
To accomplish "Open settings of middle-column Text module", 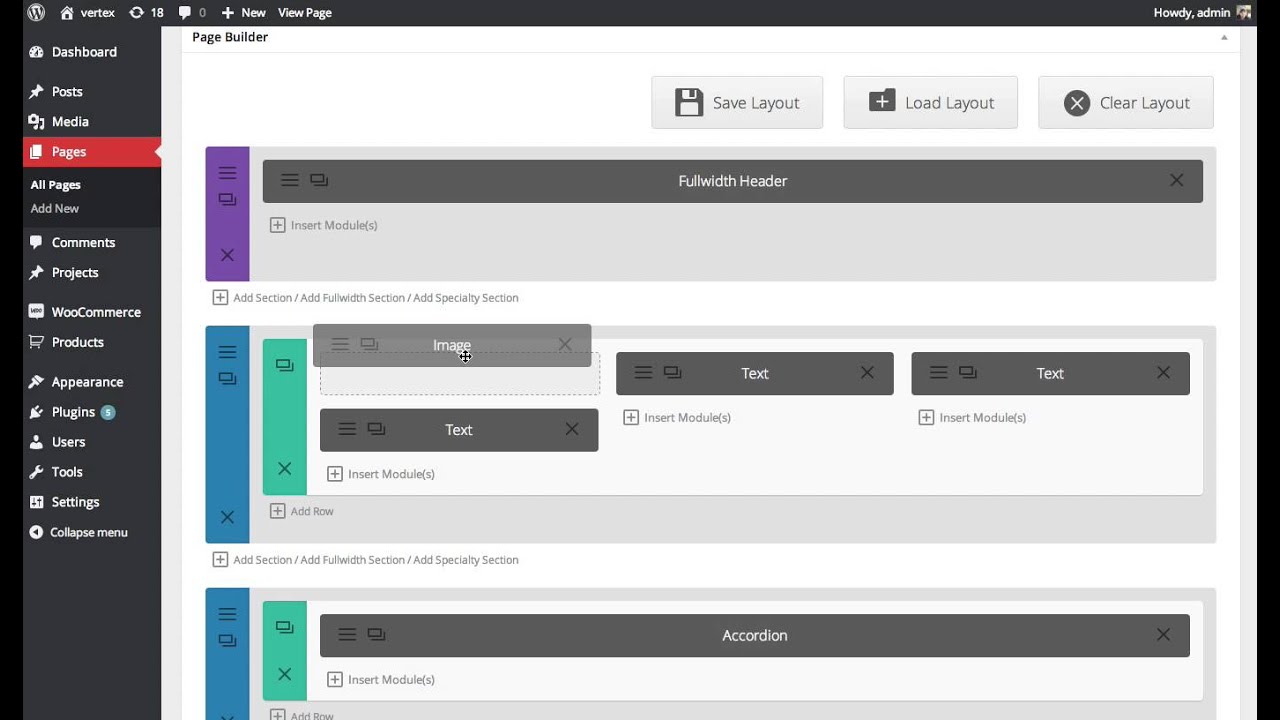I will [643, 373].
